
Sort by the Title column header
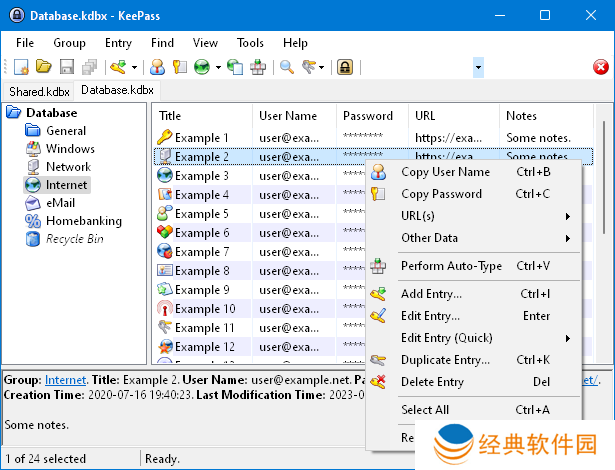tap(202, 116)
